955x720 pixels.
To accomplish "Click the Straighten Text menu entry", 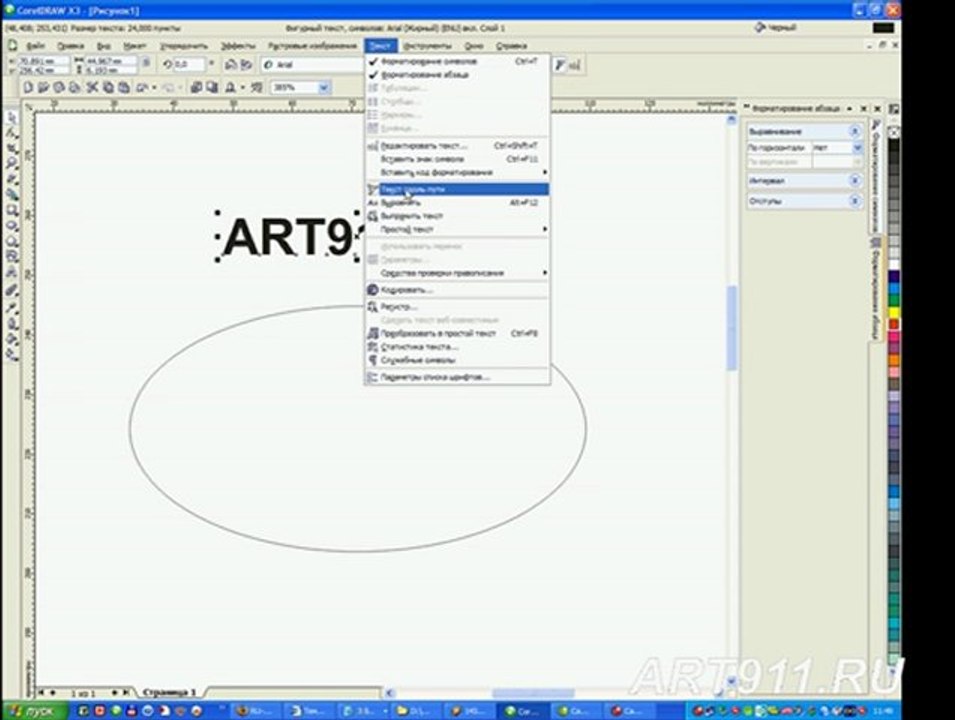I will [457, 216].
